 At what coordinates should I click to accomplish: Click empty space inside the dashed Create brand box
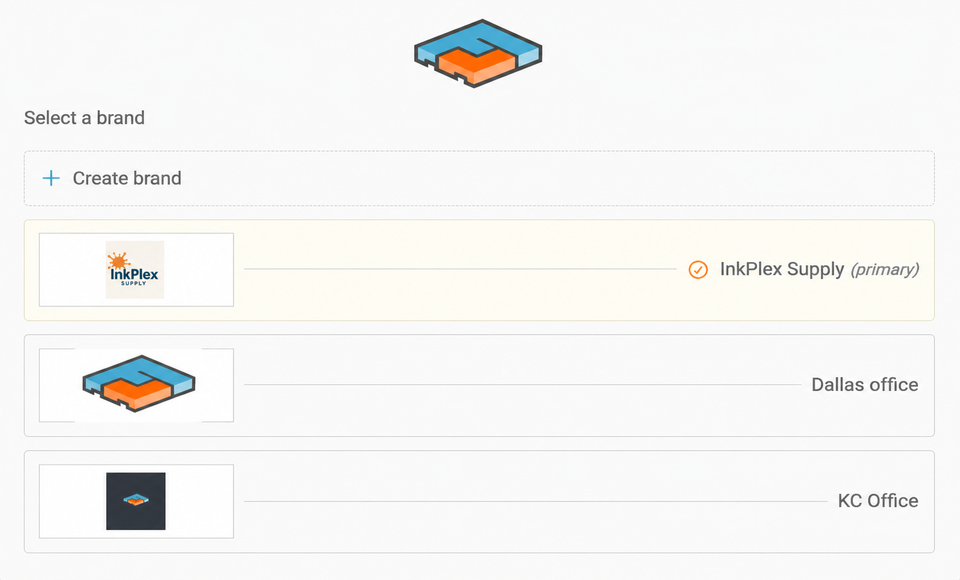click(551, 178)
